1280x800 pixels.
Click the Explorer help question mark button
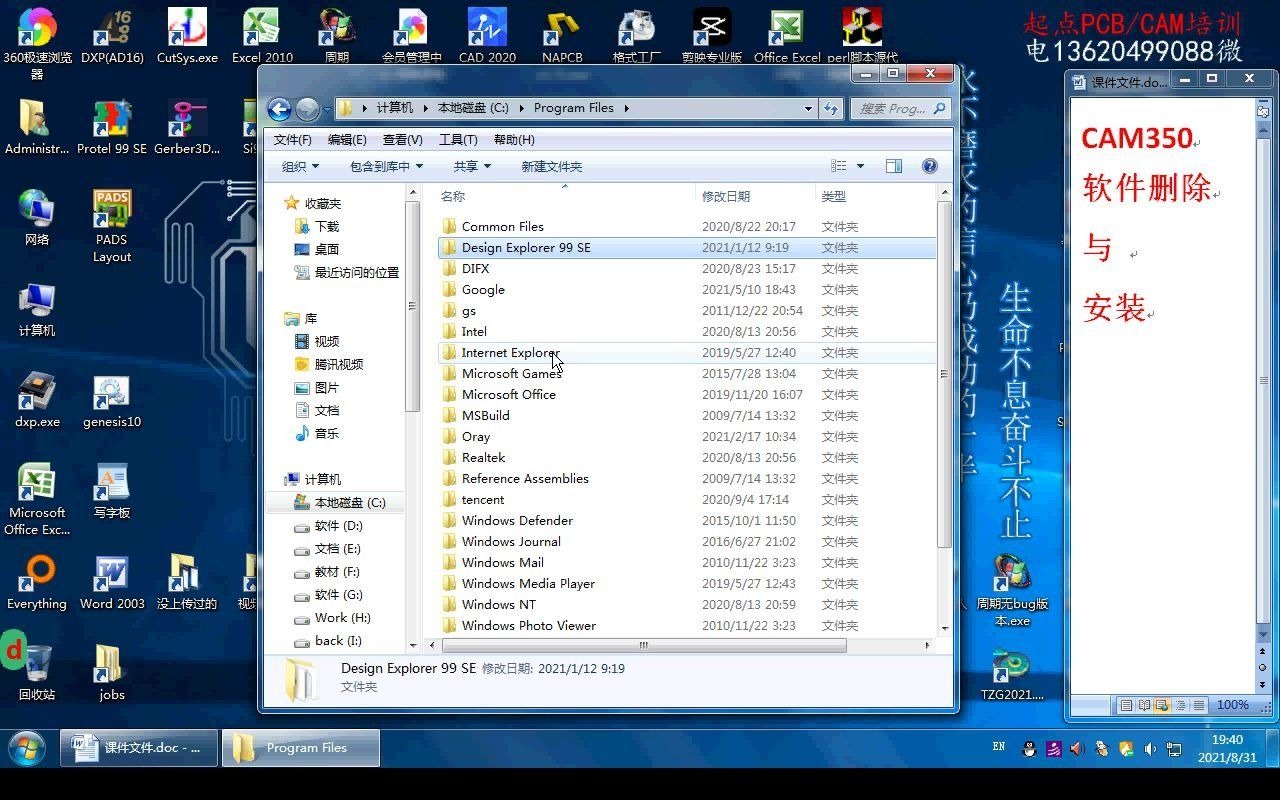(930, 166)
